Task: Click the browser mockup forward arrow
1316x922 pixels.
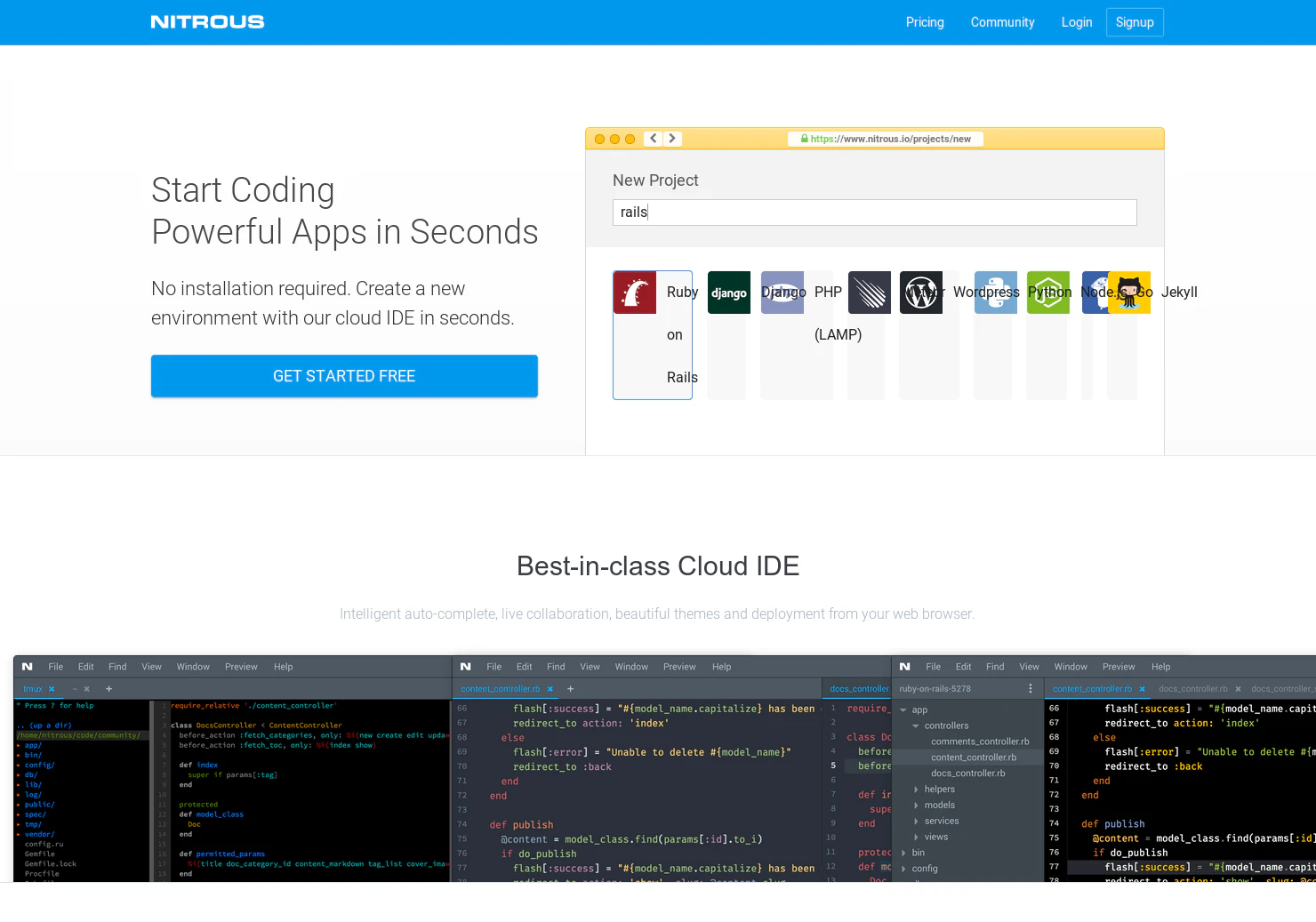Action: (673, 139)
